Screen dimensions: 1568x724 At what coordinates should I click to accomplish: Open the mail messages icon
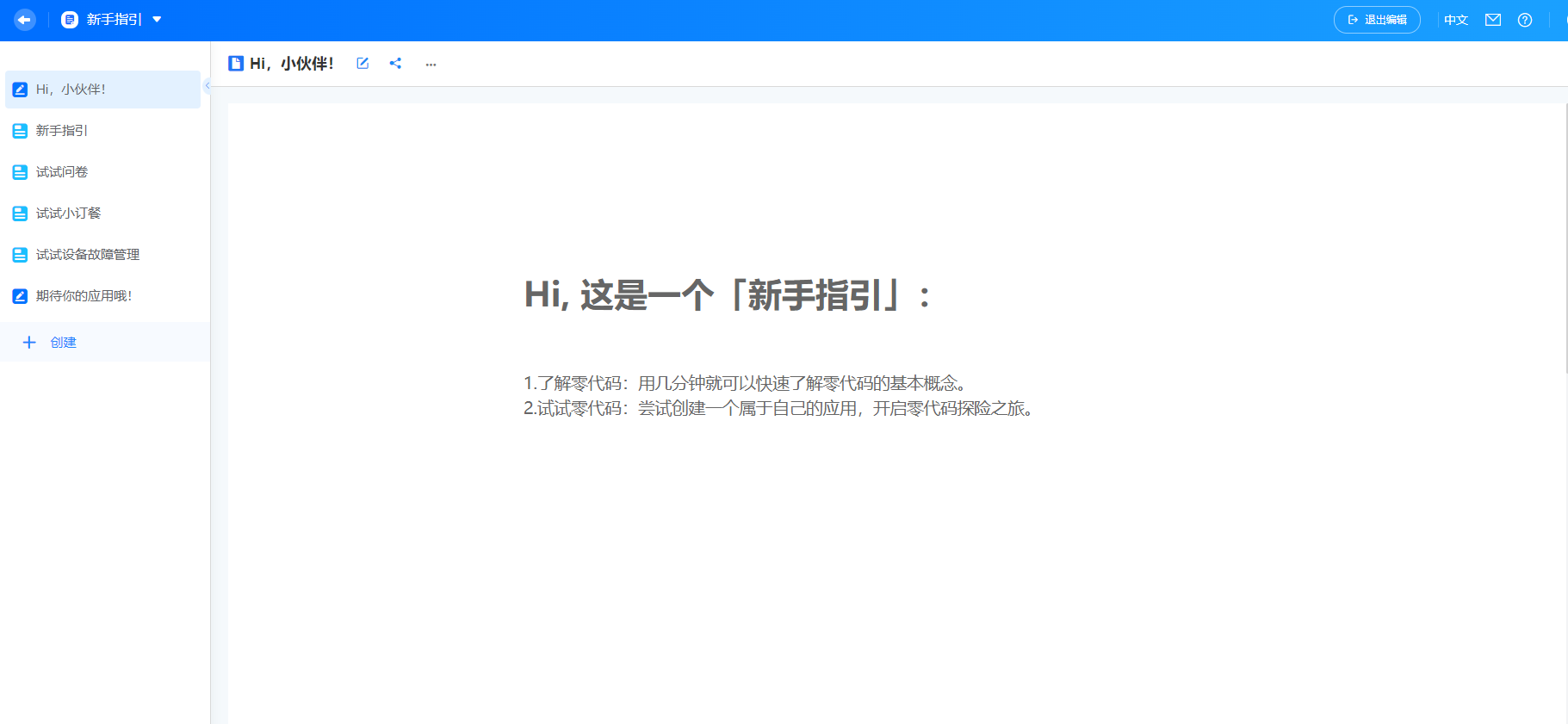click(1493, 20)
